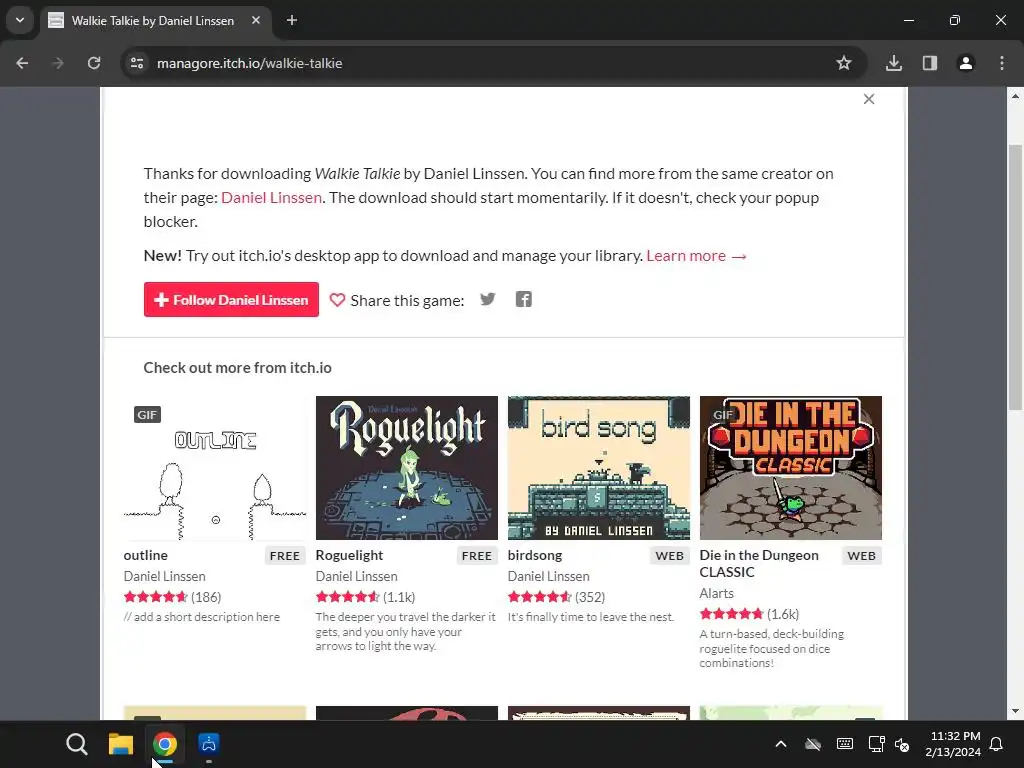Open the Roguelight title link
This screenshot has height=768, width=1024.
(349, 555)
